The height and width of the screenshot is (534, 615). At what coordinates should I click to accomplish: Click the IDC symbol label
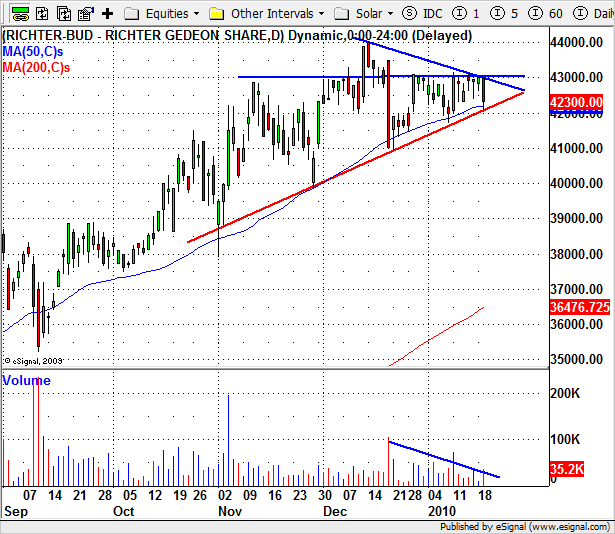(x=433, y=14)
